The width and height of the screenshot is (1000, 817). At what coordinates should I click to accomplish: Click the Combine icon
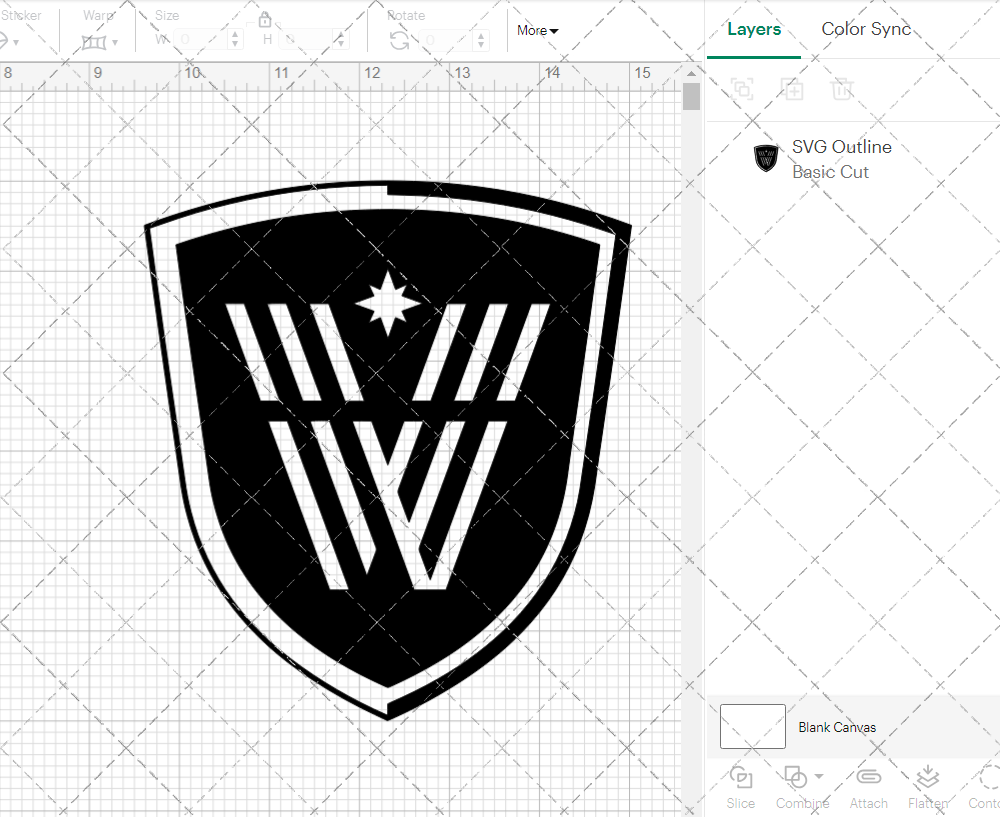[x=793, y=778]
